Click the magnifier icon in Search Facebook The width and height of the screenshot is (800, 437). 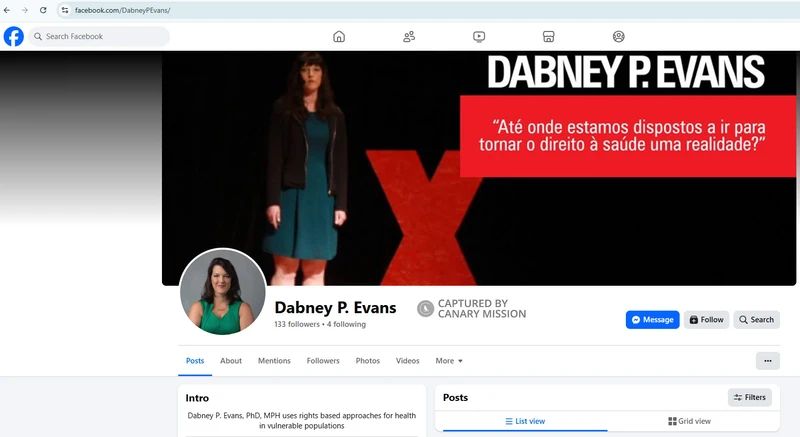coord(38,37)
